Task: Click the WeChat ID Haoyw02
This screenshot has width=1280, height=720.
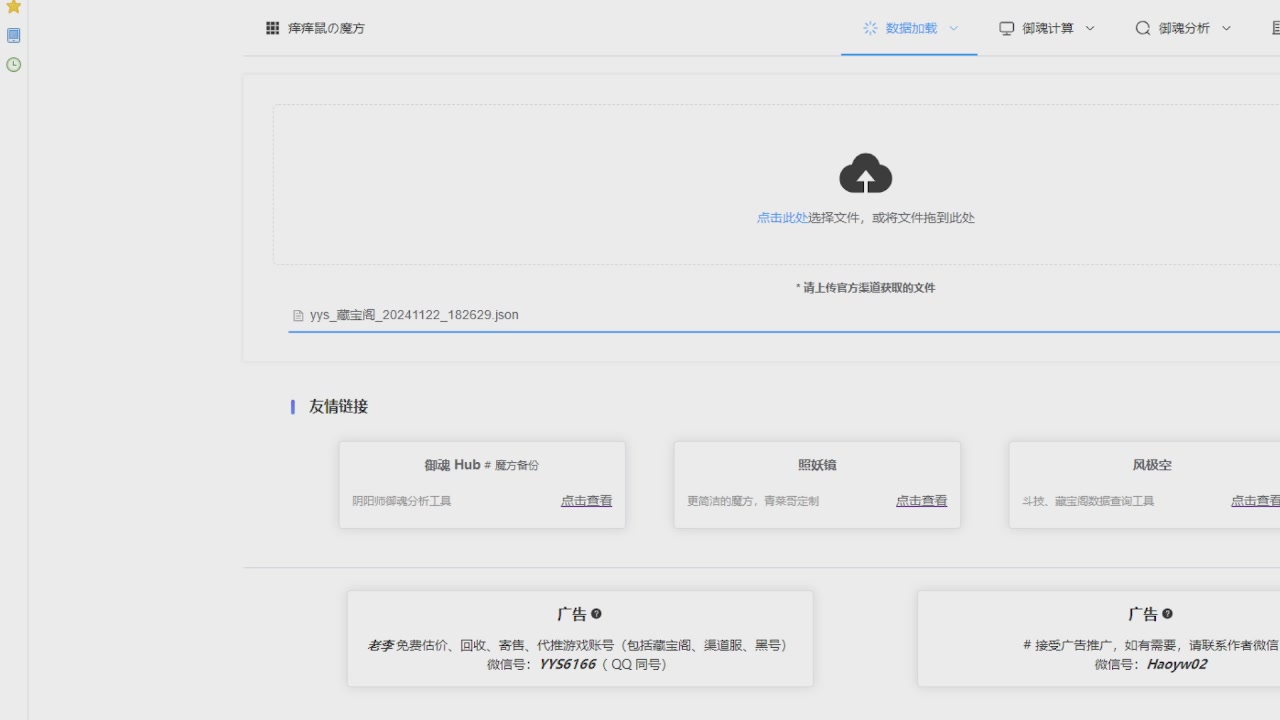Action: pos(1176,664)
